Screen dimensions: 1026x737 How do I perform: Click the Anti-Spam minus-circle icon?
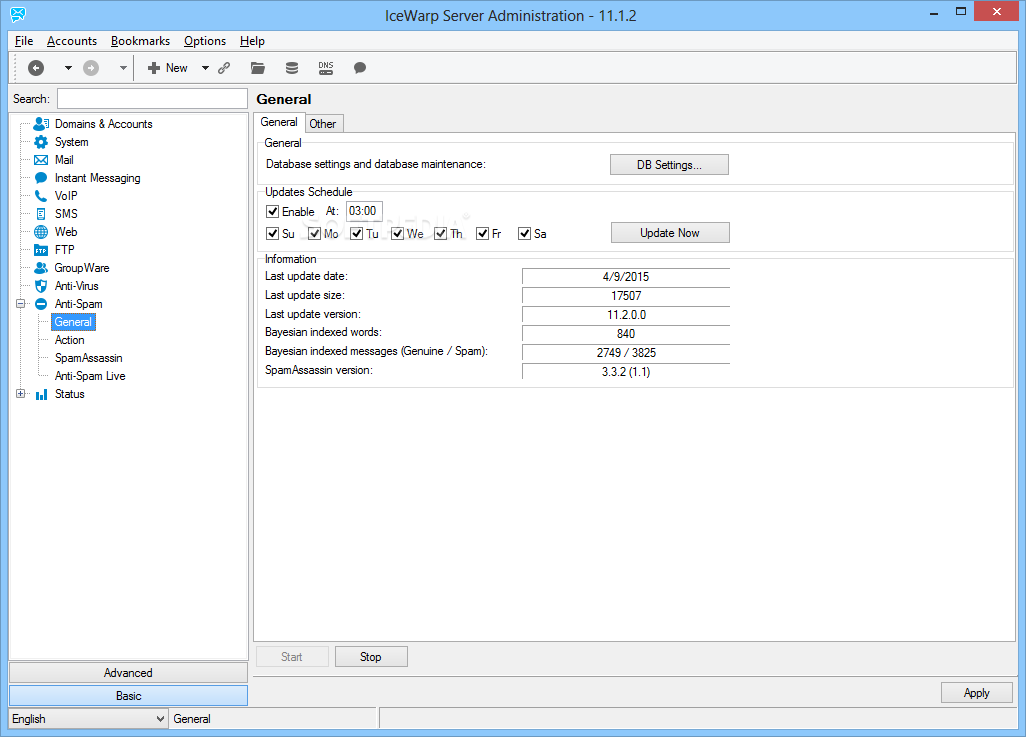point(41,304)
